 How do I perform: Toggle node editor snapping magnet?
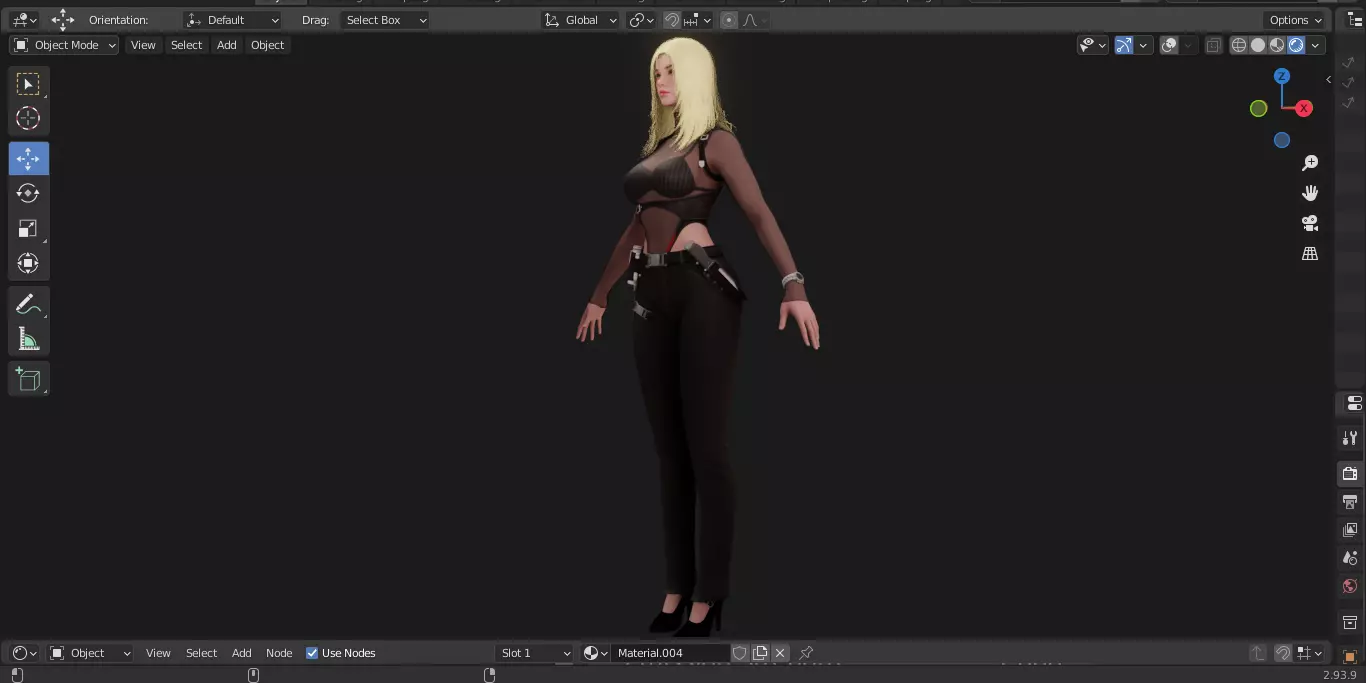tap(1283, 653)
